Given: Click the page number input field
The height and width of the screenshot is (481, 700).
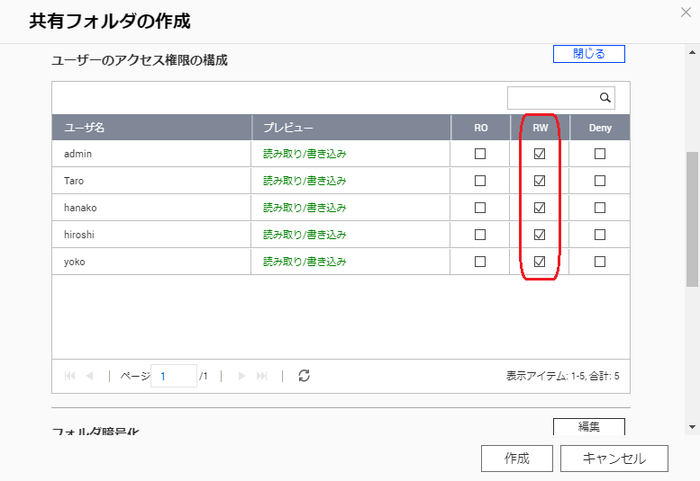Looking at the screenshot, I should pos(174,376).
